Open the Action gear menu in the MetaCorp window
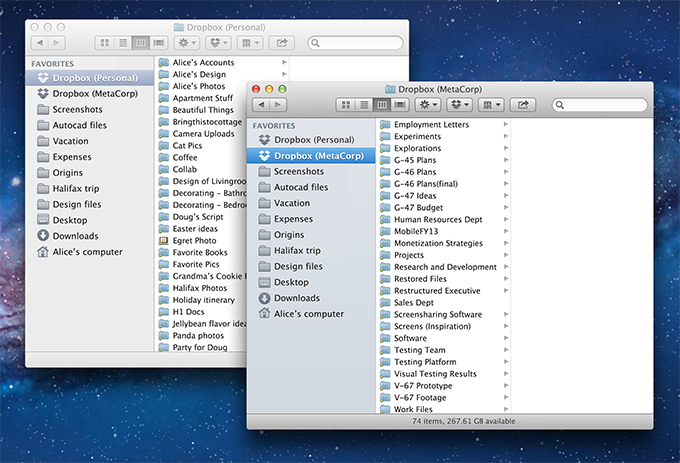This screenshot has width=680, height=463. coord(427,105)
